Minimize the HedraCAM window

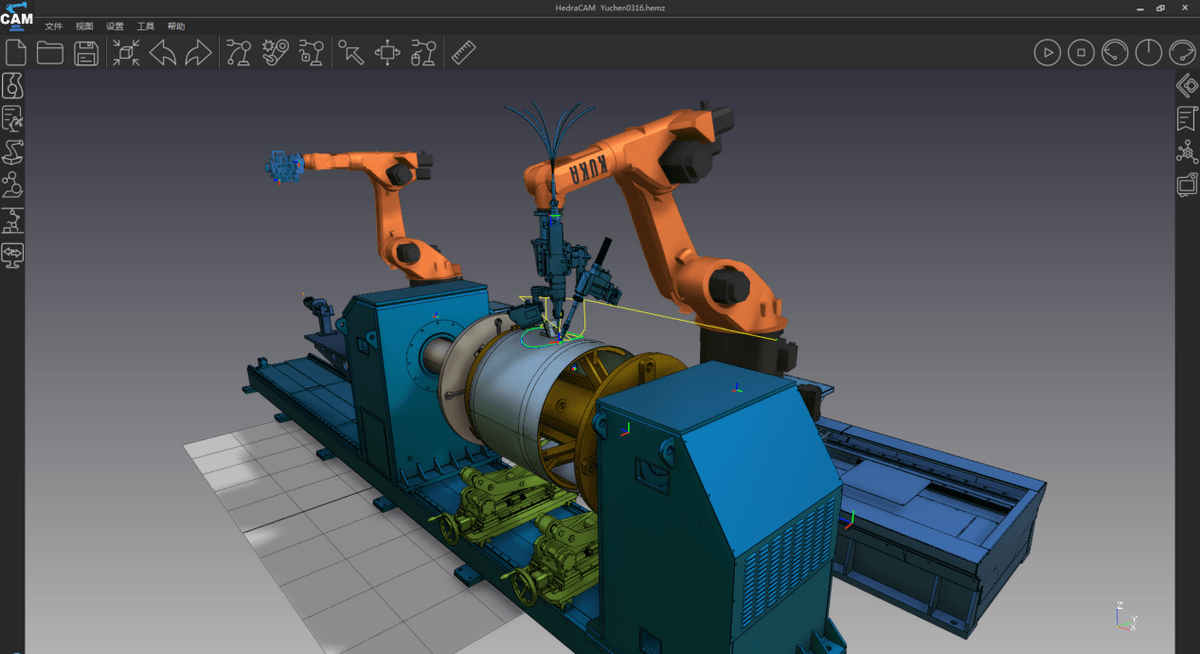click(x=1139, y=7)
